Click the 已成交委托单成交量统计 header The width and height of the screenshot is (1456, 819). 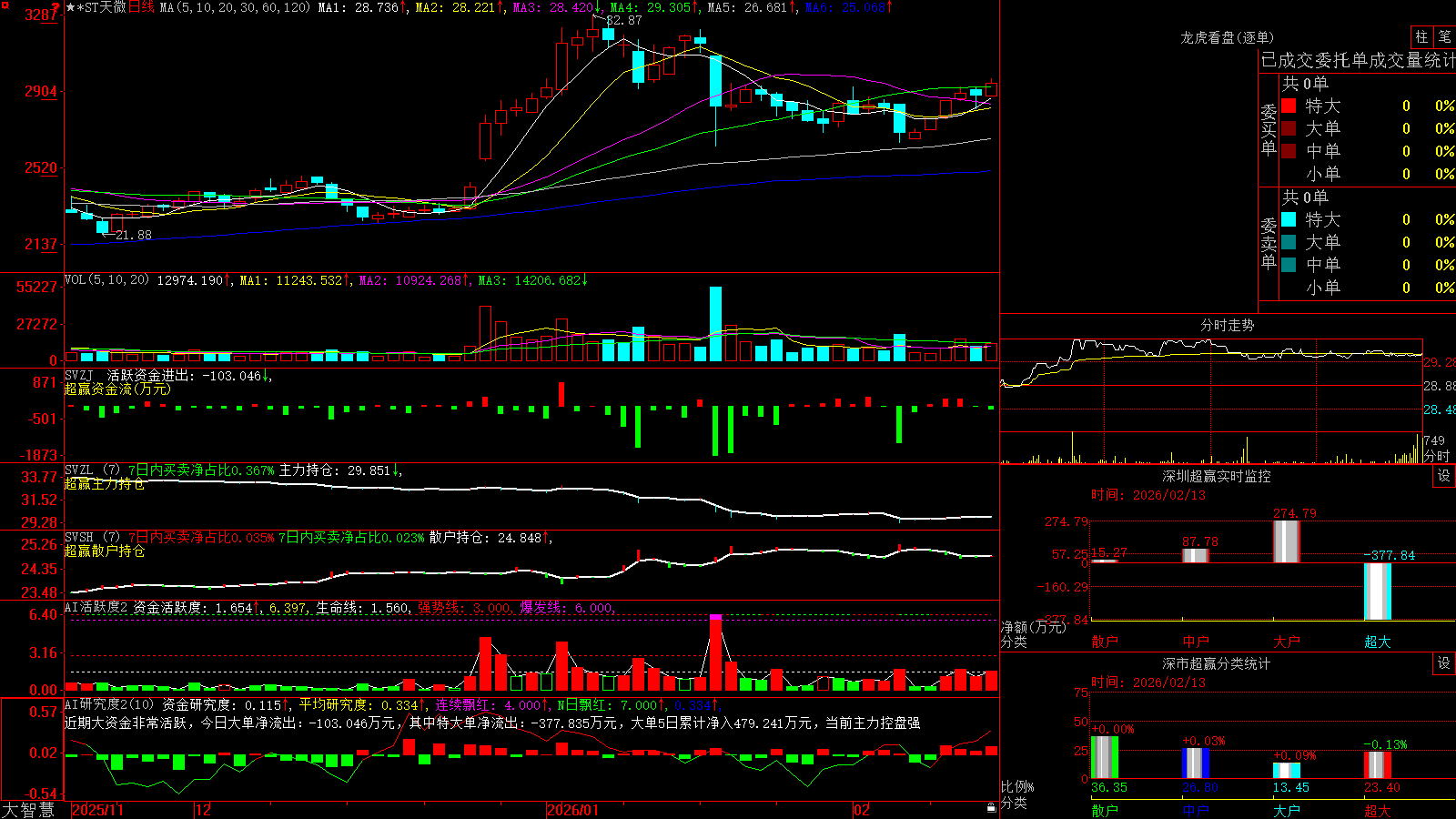(x=1358, y=60)
